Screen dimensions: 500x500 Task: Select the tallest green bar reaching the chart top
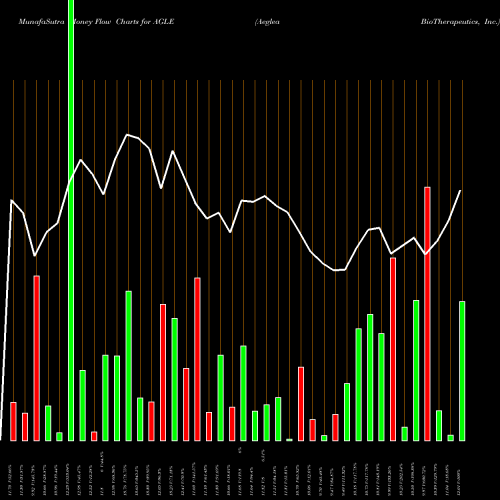pyautogui.click(x=71, y=220)
